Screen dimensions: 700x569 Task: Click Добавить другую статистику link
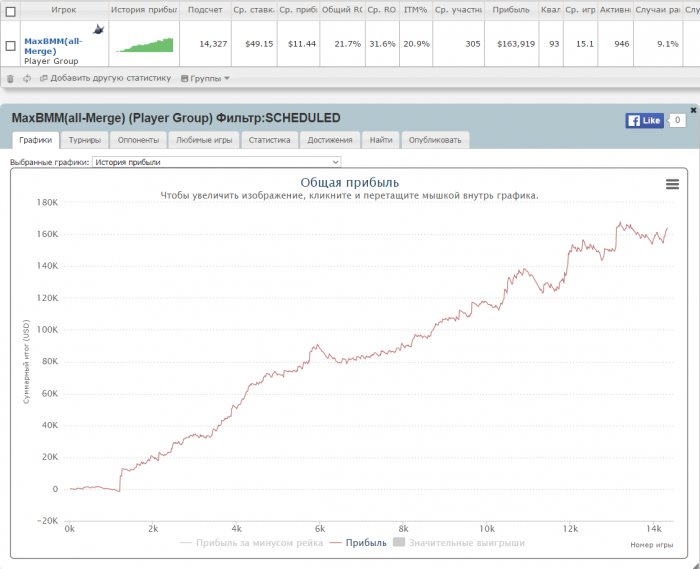pos(106,78)
